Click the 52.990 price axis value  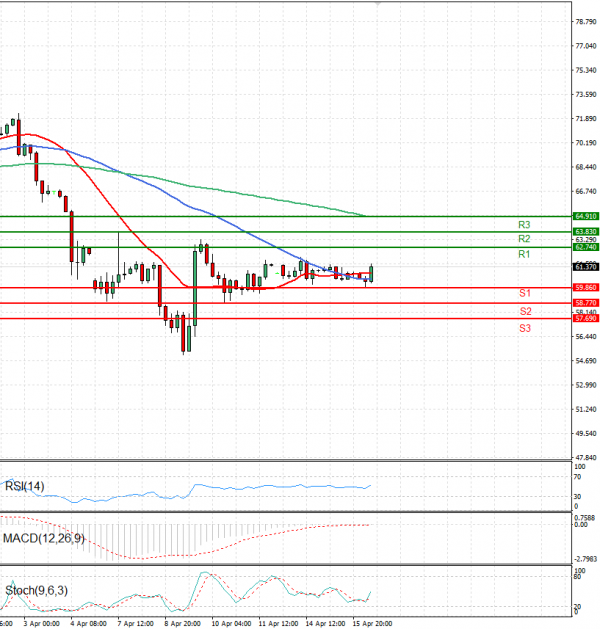[x=586, y=385]
